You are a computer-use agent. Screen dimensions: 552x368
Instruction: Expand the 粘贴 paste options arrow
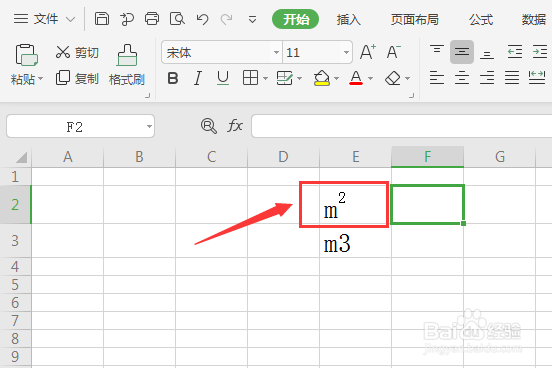(x=41, y=79)
